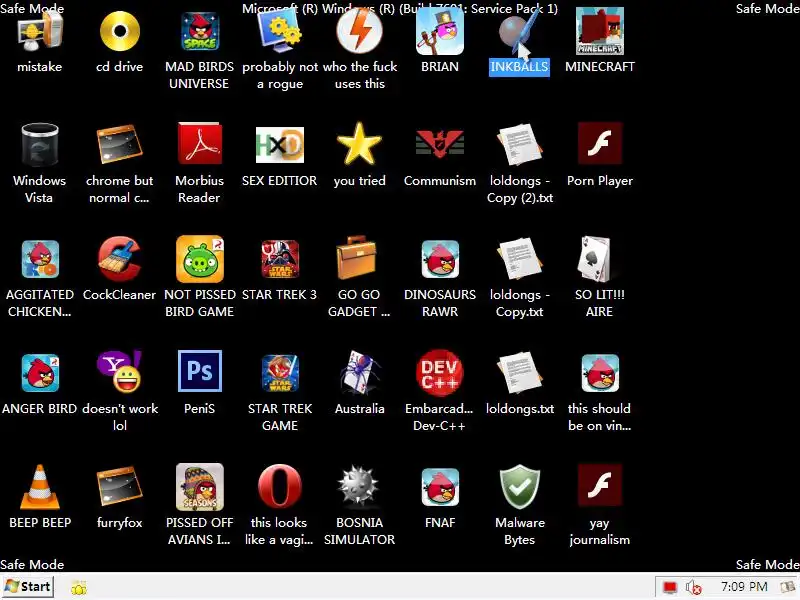Select the 'cd drive' disc icon
Image resolution: width=800 pixels, height=600 pixels.
click(119, 32)
